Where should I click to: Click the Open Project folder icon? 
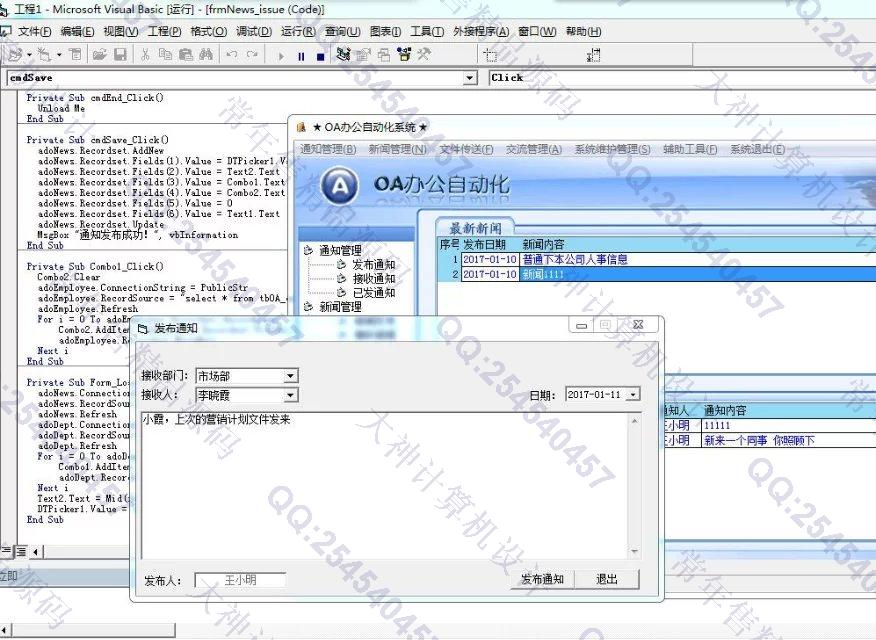pyautogui.click(x=99, y=55)
